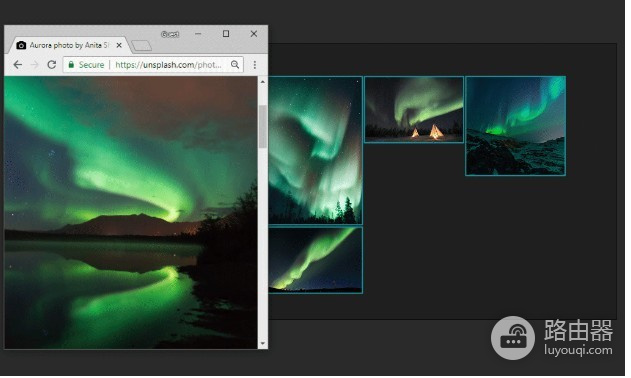Viewport: 631px width, 378px height.
Task: Click the magnifier zoom icon in address bar
Action: (x=235, y=64)
